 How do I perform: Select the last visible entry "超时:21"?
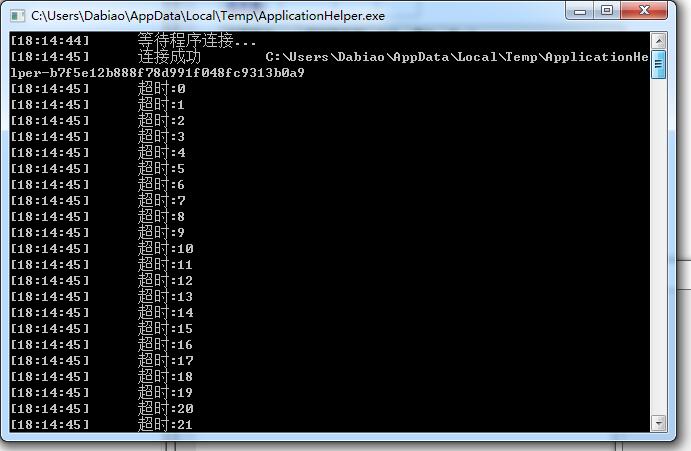pyautogui.click(x=165, y=425)
